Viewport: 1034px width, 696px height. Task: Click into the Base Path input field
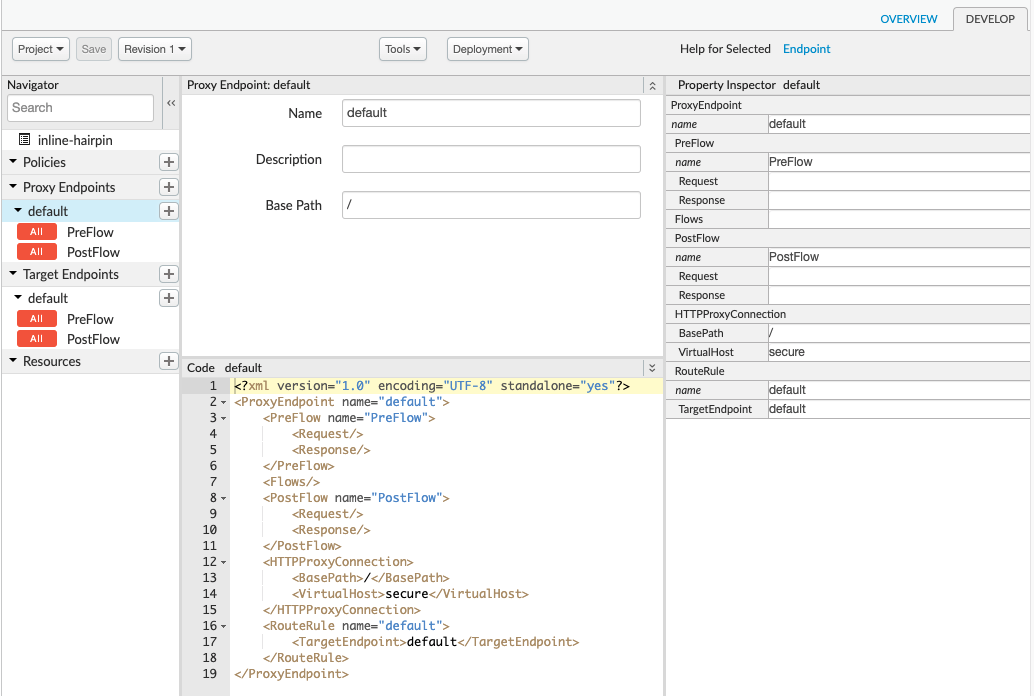point(491,205)
